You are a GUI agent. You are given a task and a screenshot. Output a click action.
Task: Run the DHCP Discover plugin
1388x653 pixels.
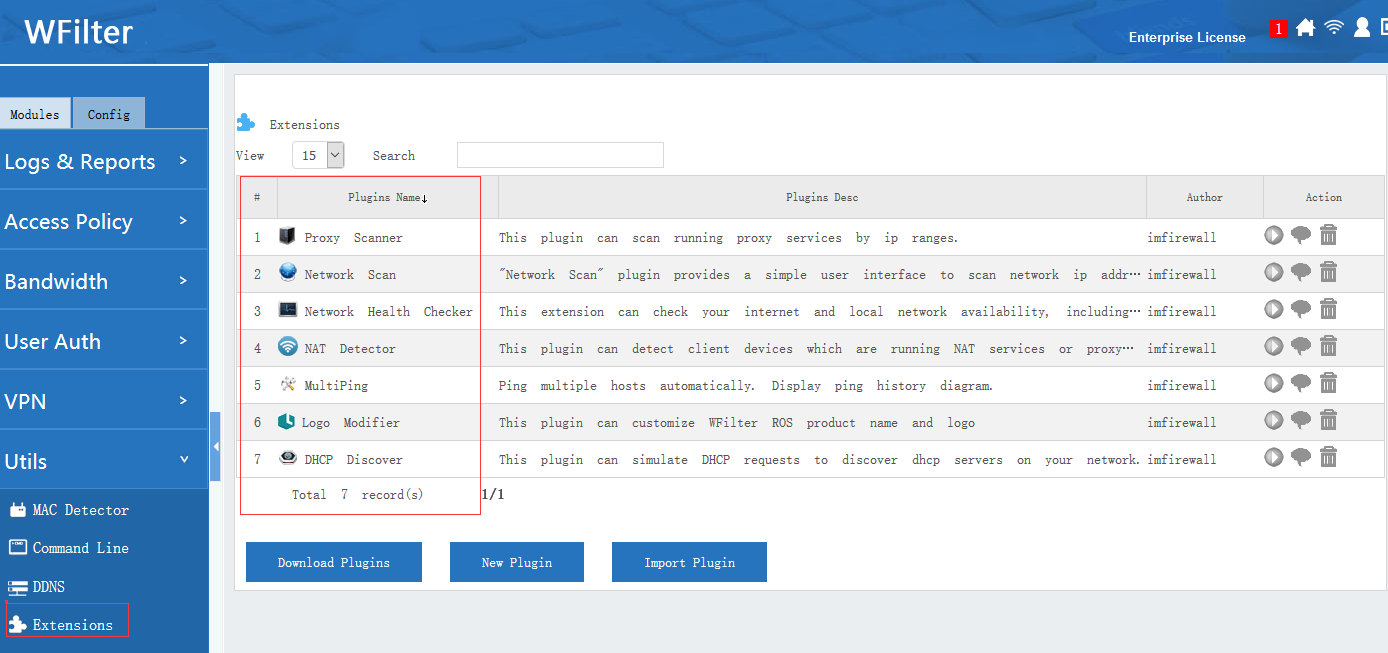click(x=1273, y=457)
